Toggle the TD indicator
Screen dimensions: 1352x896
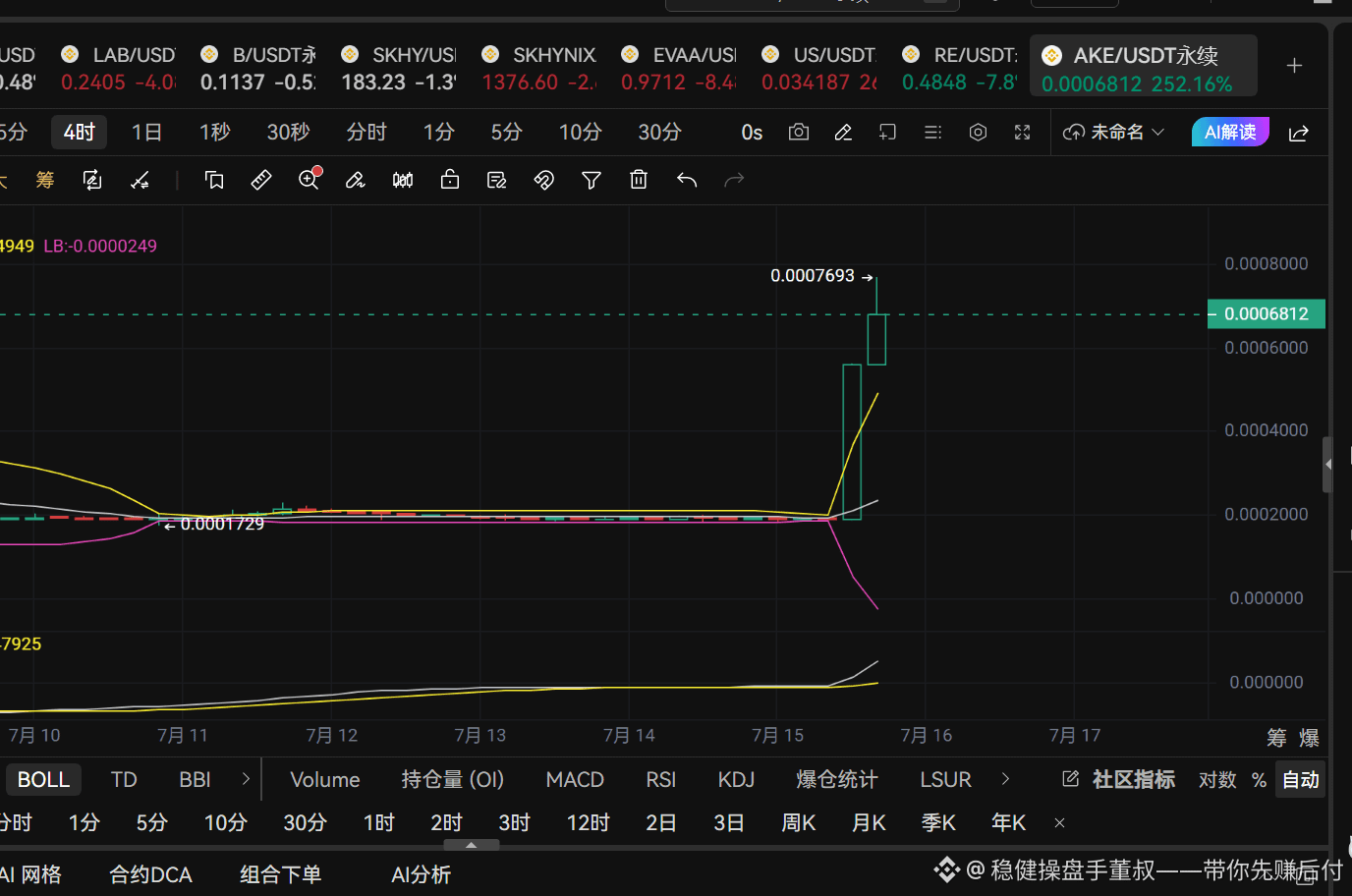pyautogui.click(x=124, y=780)
